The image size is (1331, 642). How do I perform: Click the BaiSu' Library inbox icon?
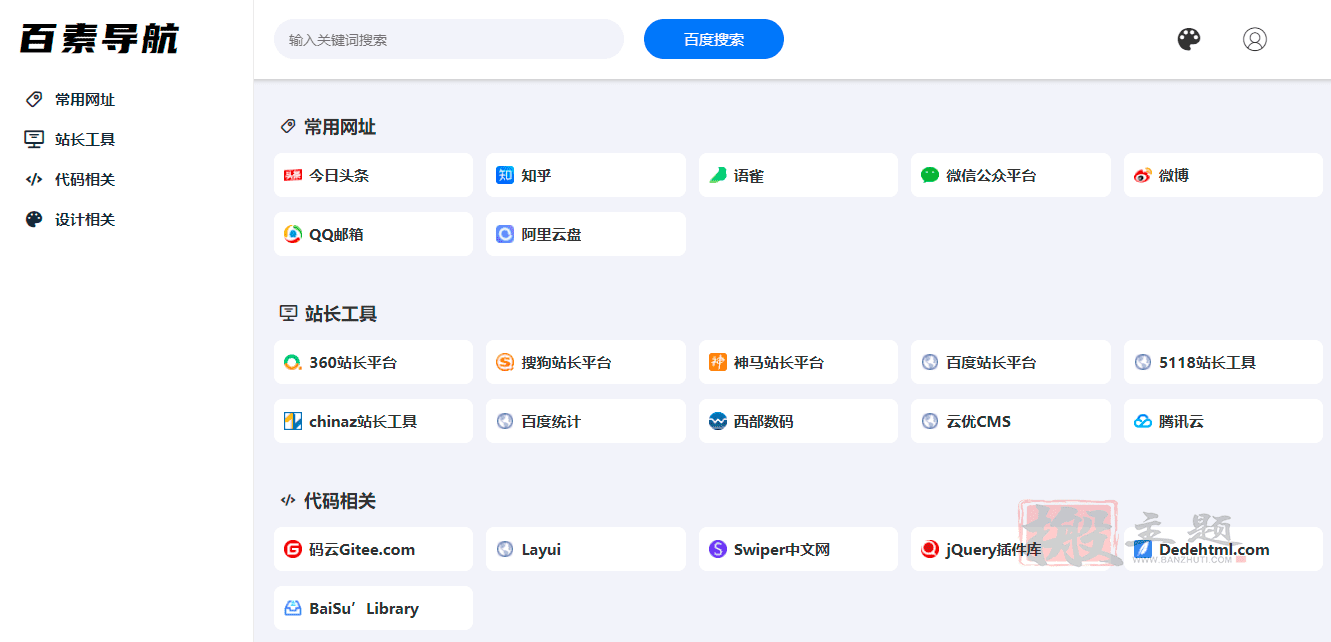pyautogui.click(x=293, y=608)
